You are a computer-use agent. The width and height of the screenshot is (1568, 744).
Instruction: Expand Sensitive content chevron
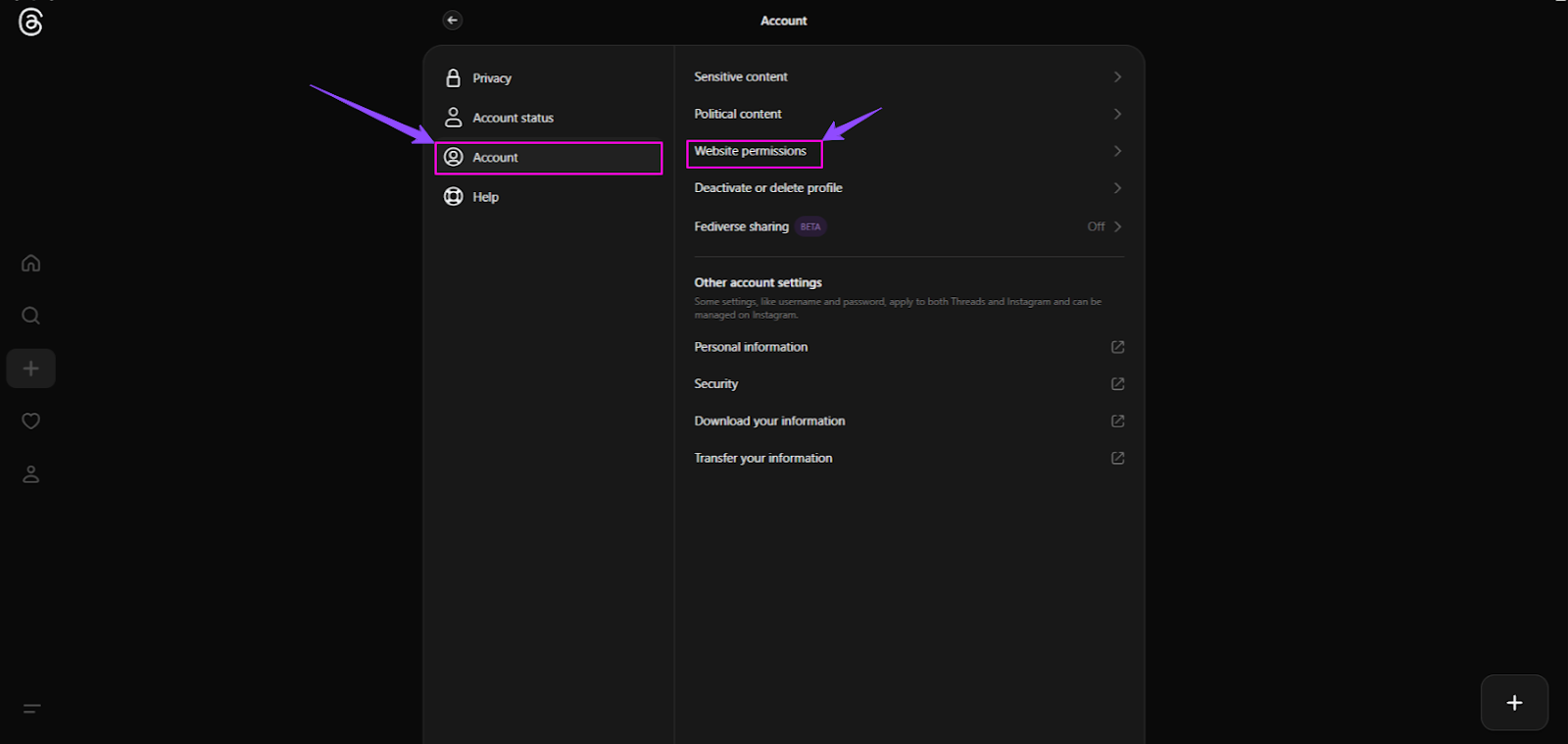(1117, 76)
